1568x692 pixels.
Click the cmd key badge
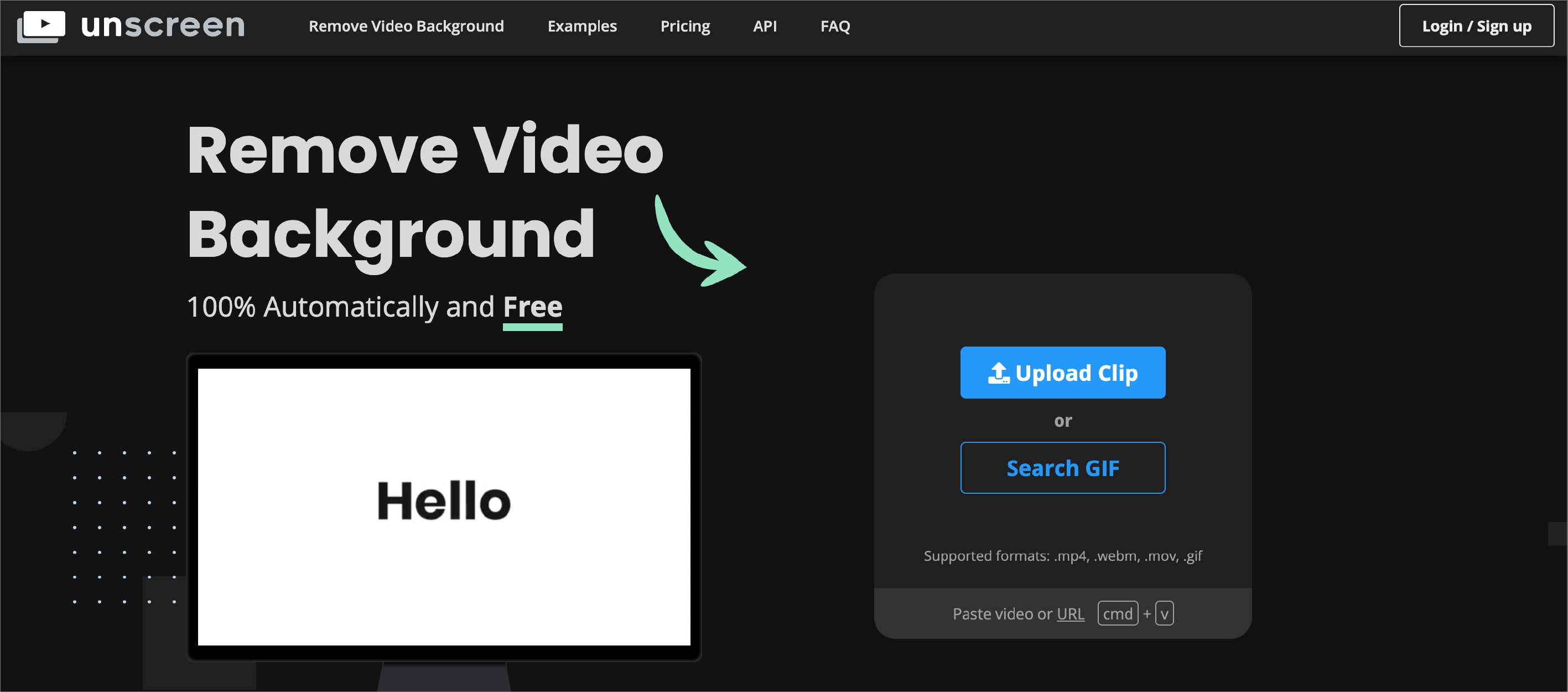click(1118, 613)
